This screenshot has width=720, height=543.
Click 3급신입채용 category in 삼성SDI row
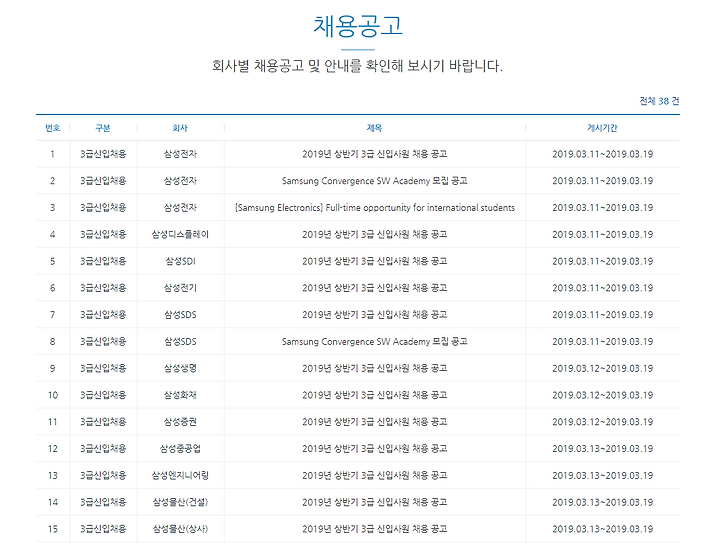pos(103,261)
